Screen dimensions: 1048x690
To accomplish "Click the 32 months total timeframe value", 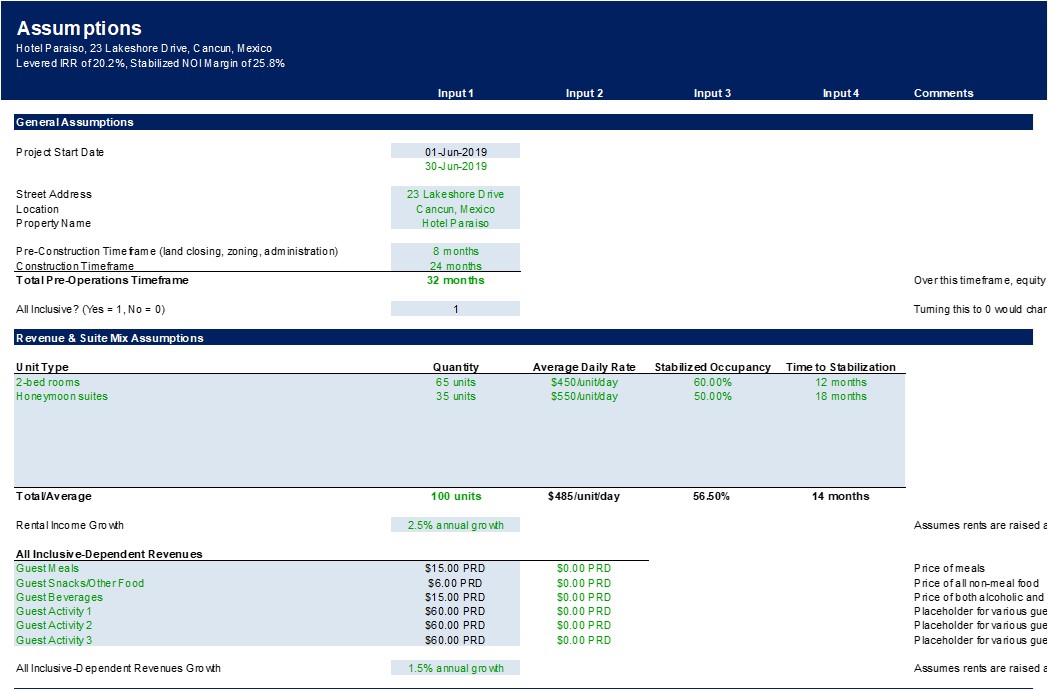I will [x=455, y=280].
